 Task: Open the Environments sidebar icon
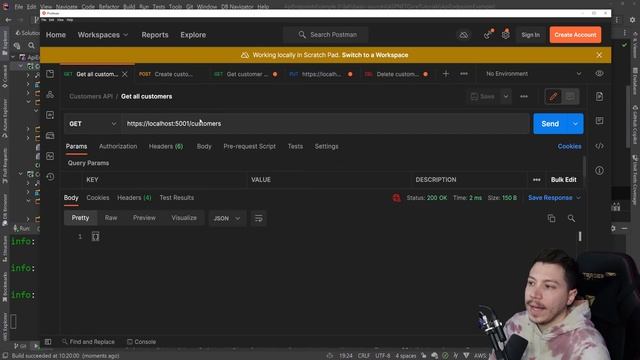(50, 115)
